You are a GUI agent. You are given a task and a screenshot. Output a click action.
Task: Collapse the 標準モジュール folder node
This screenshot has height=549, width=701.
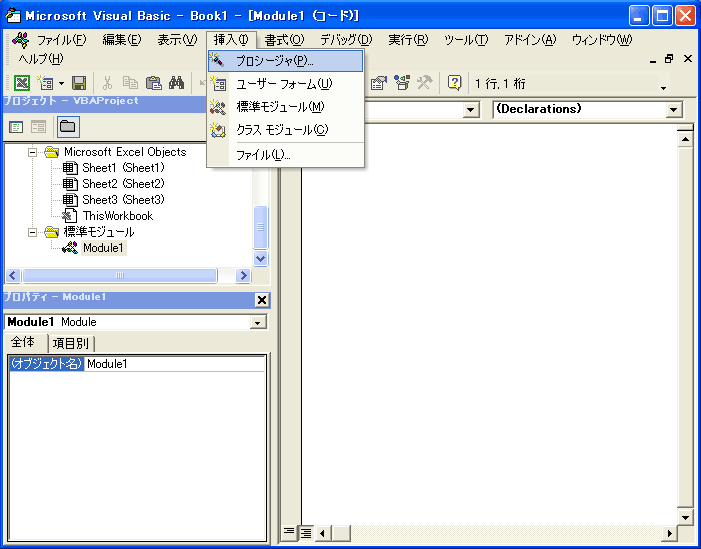click(x=32, y=232)
